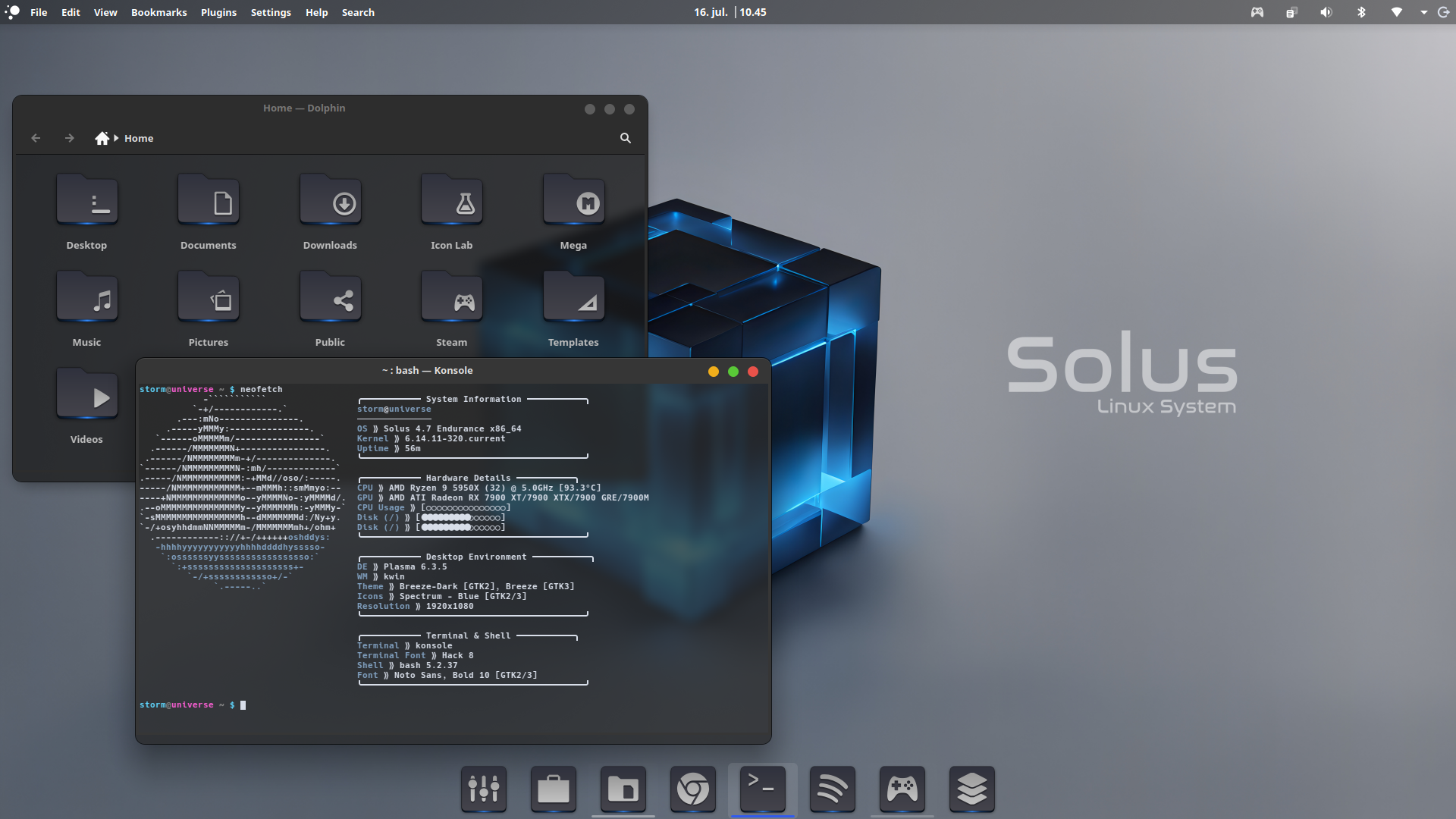Click the 'Home — Dolphin' title bar
Screen dimensions: 1456x819
click(x=304, y=108)
